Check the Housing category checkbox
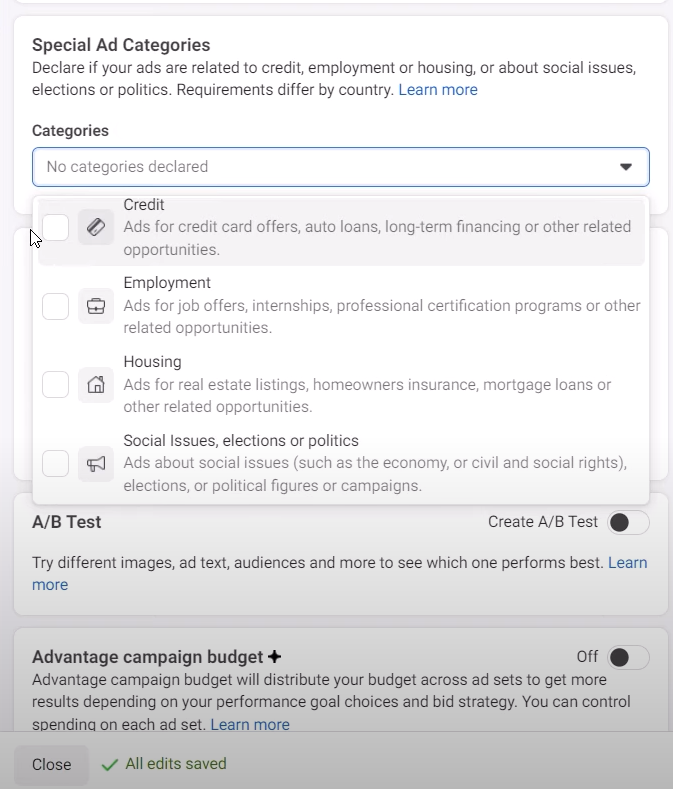 point(56,384)
